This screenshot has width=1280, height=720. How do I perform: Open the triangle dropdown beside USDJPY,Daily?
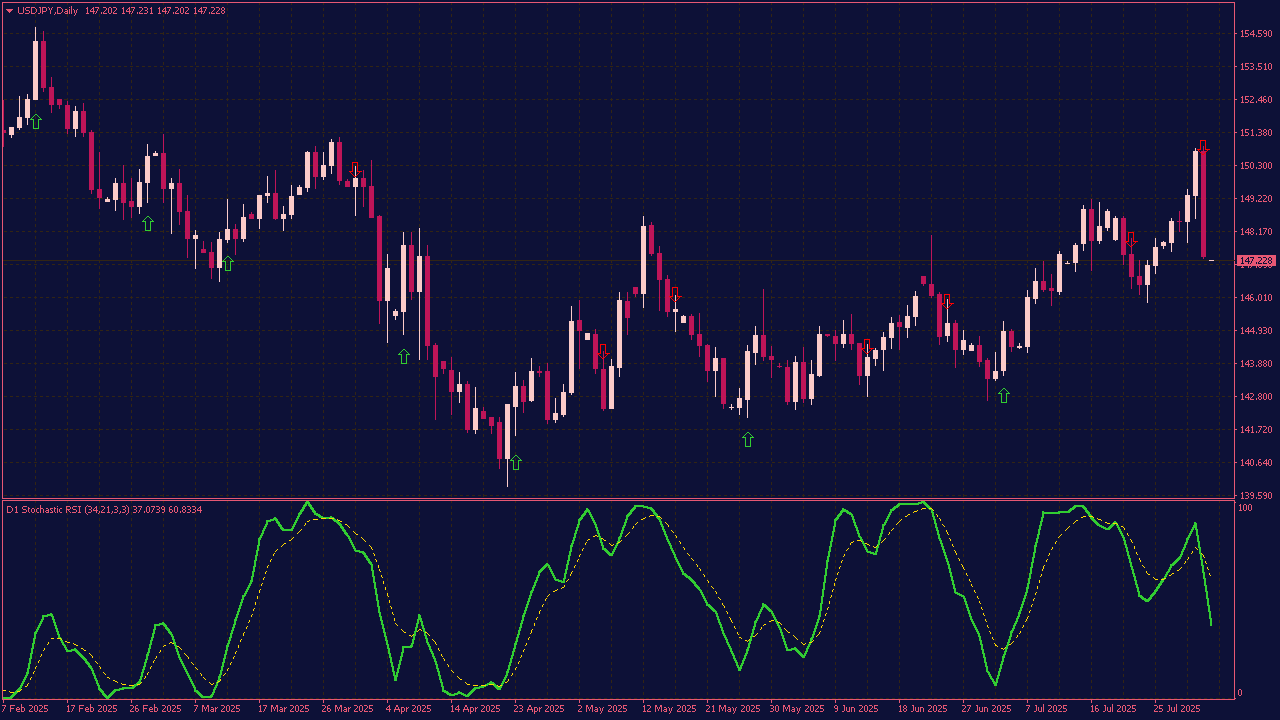pyautogui.click(x=9, y=10)
